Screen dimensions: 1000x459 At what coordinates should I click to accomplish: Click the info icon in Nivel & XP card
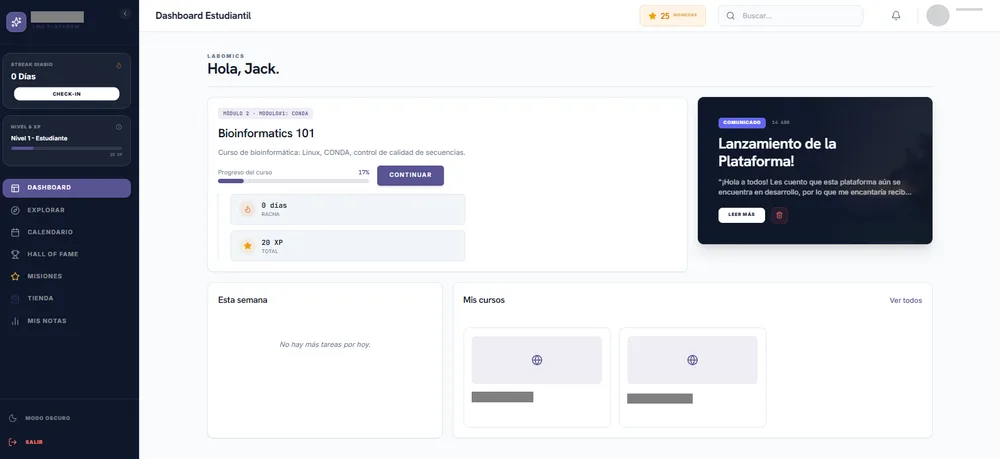click(119, 127)
